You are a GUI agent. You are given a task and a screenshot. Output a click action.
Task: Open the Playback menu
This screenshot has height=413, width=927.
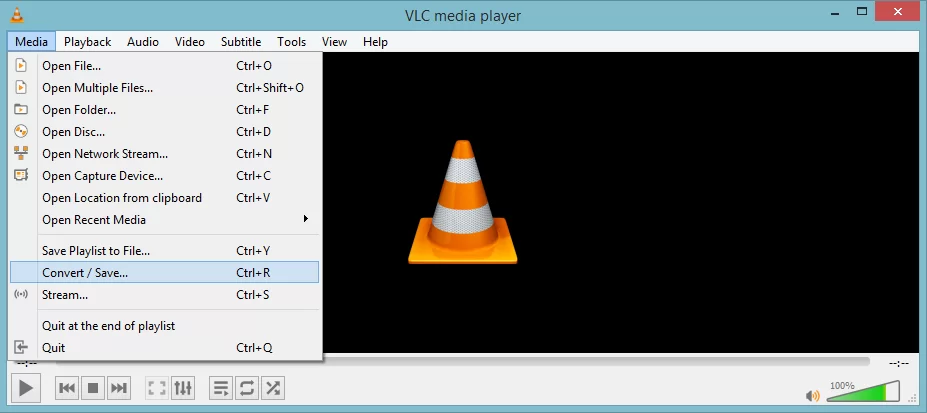tap(87, 41)
